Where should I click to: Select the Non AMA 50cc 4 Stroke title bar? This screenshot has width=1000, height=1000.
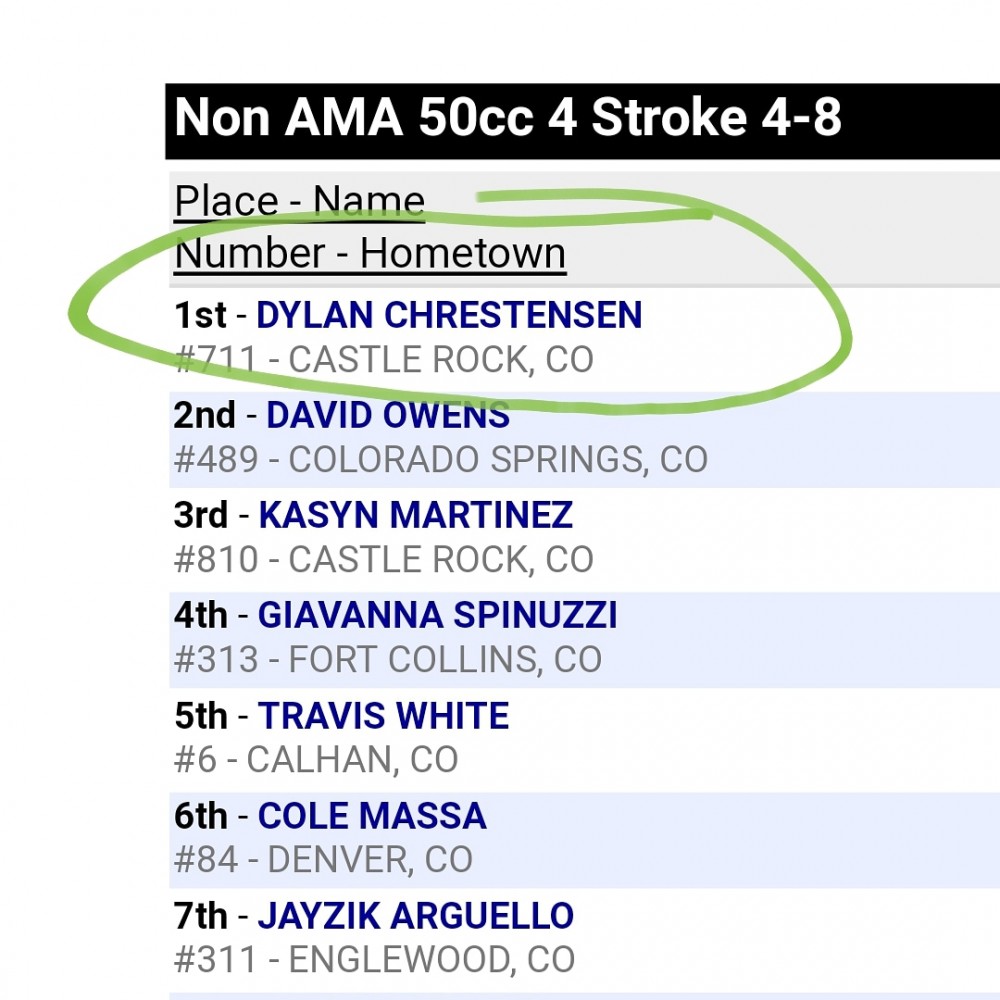tap(582, 121)
